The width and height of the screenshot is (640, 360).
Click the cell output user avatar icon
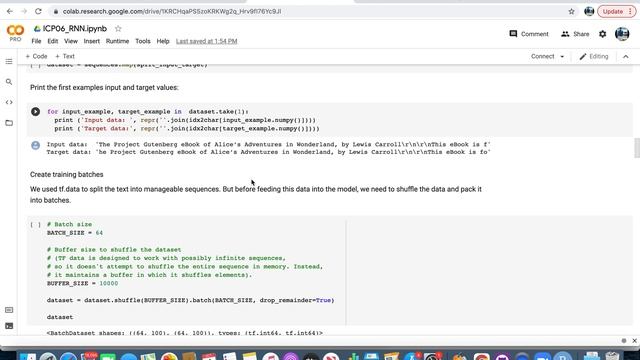pos(36,145)
